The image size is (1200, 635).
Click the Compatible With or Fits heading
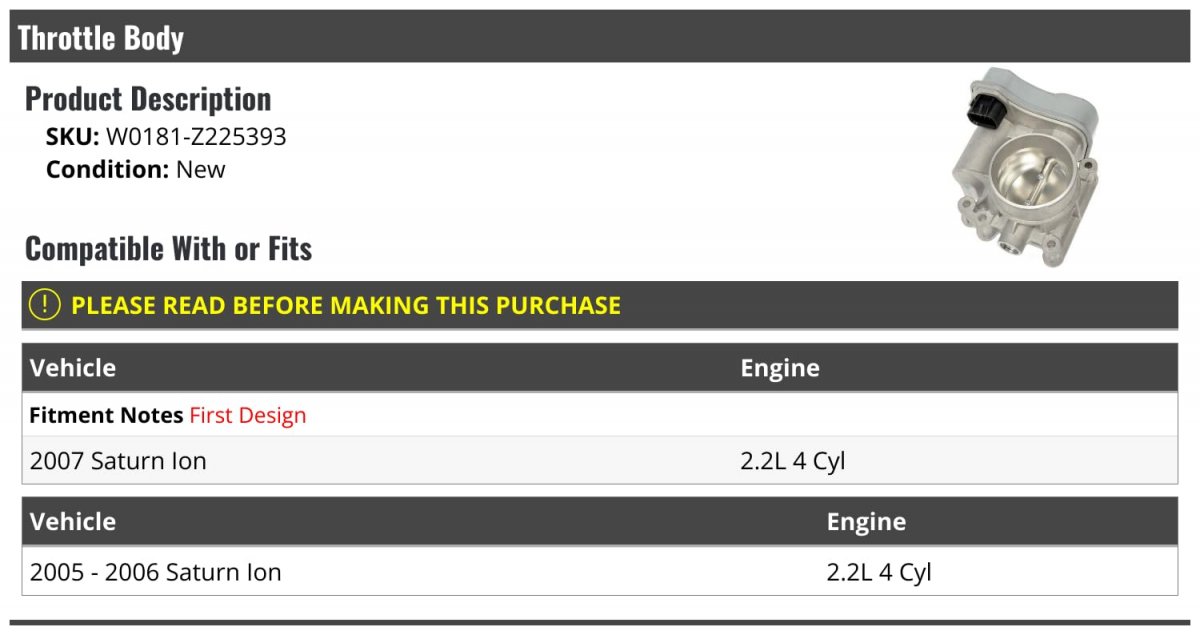click(x=168, y=248)
